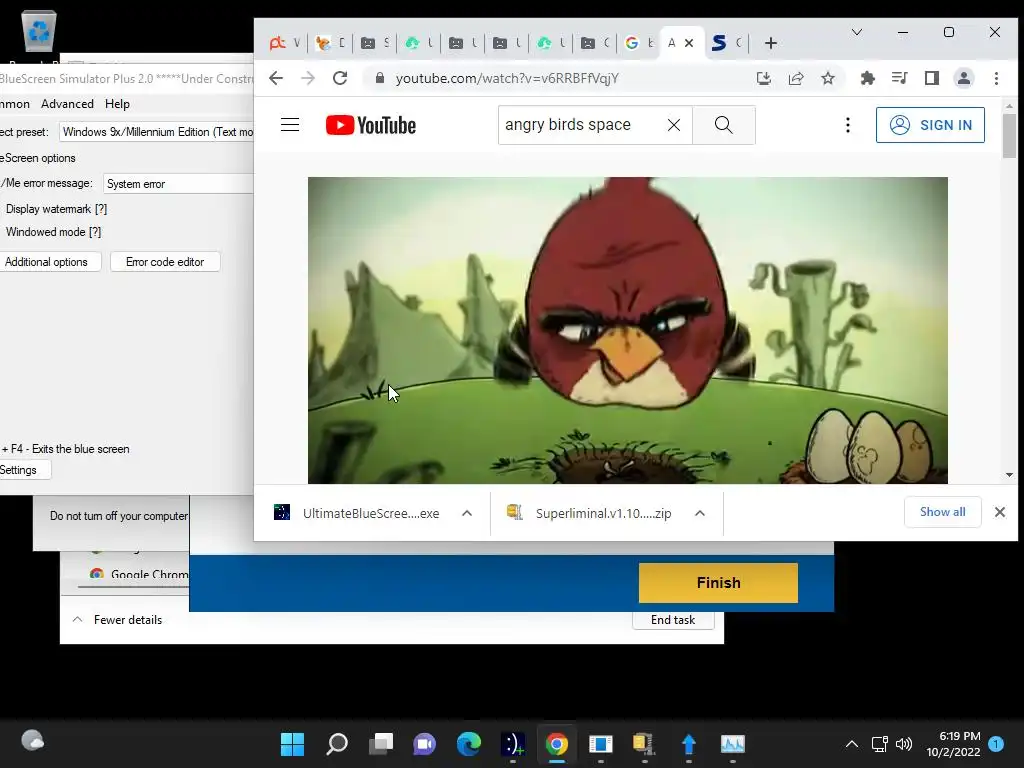Open the Error code editor

point(165,262)
